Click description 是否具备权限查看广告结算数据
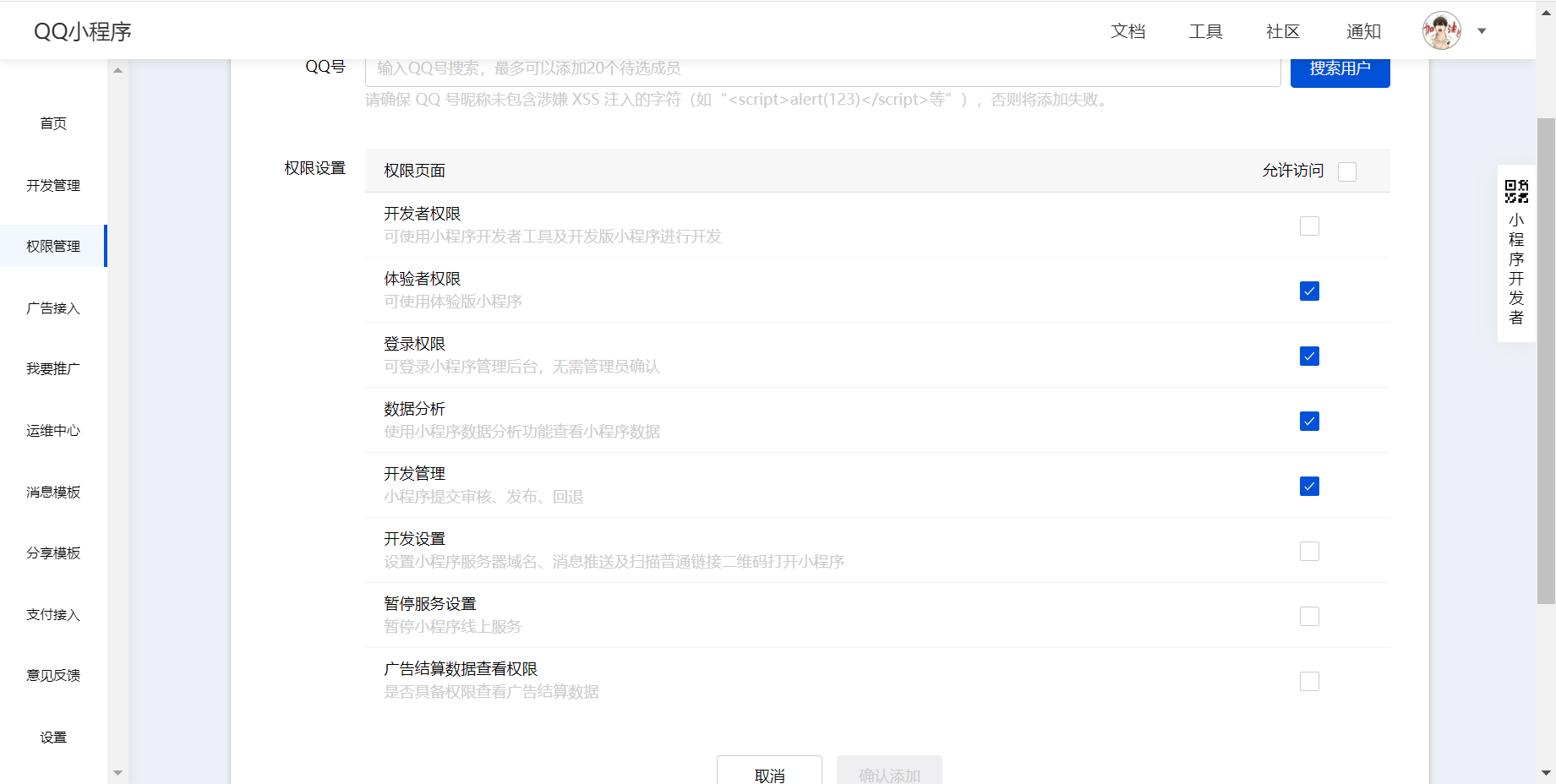Viewport: 1556px width, 784px height. point(491,692)
